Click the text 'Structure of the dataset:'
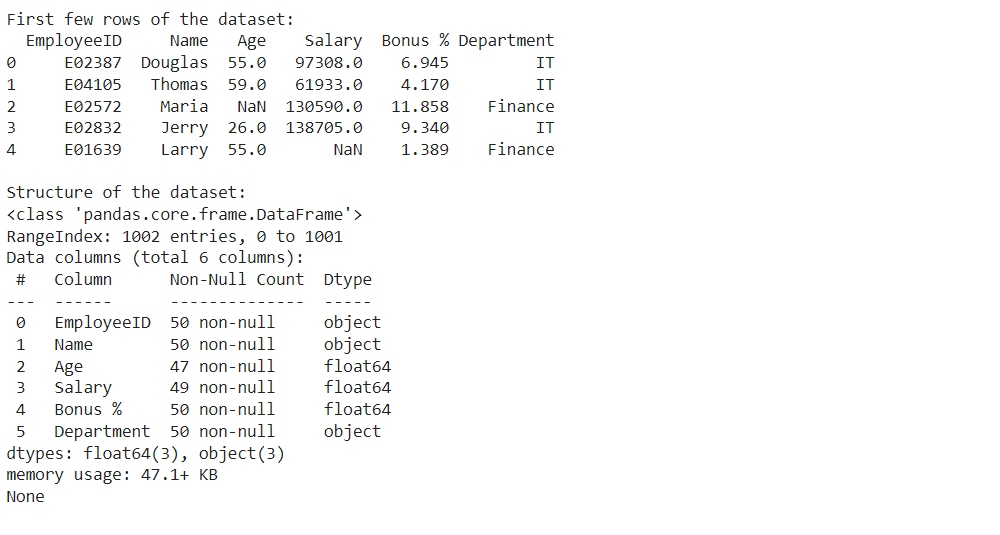The height and width of the screenshot is (535, 1000). (126, 193)
